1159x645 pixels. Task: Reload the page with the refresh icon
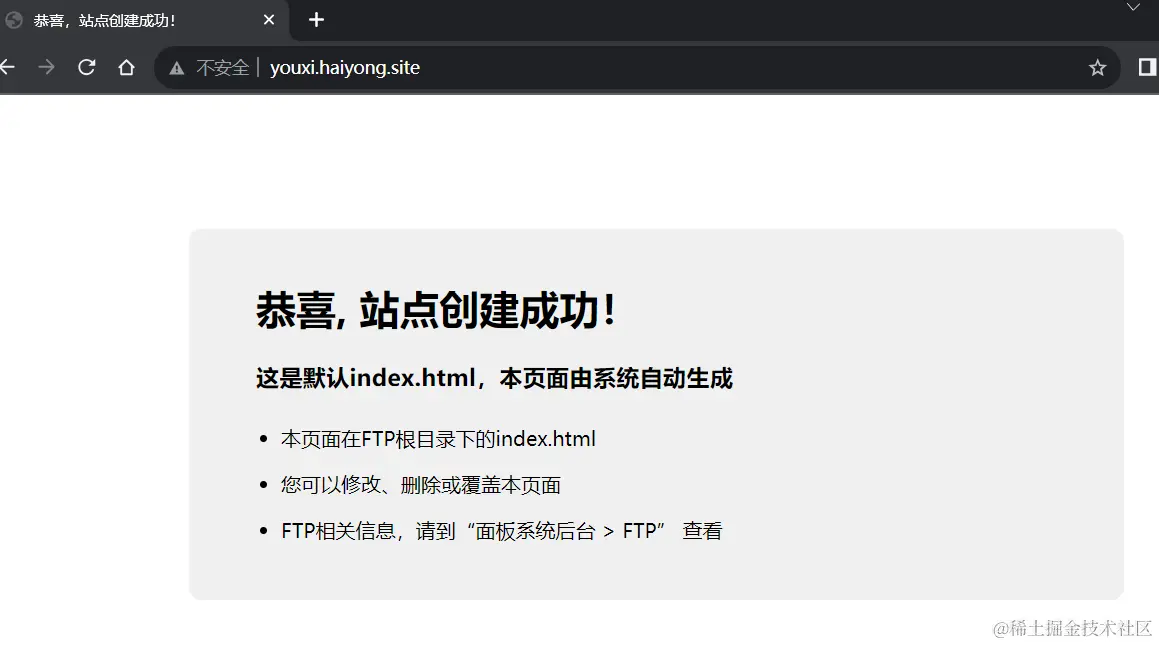(86, 67)
